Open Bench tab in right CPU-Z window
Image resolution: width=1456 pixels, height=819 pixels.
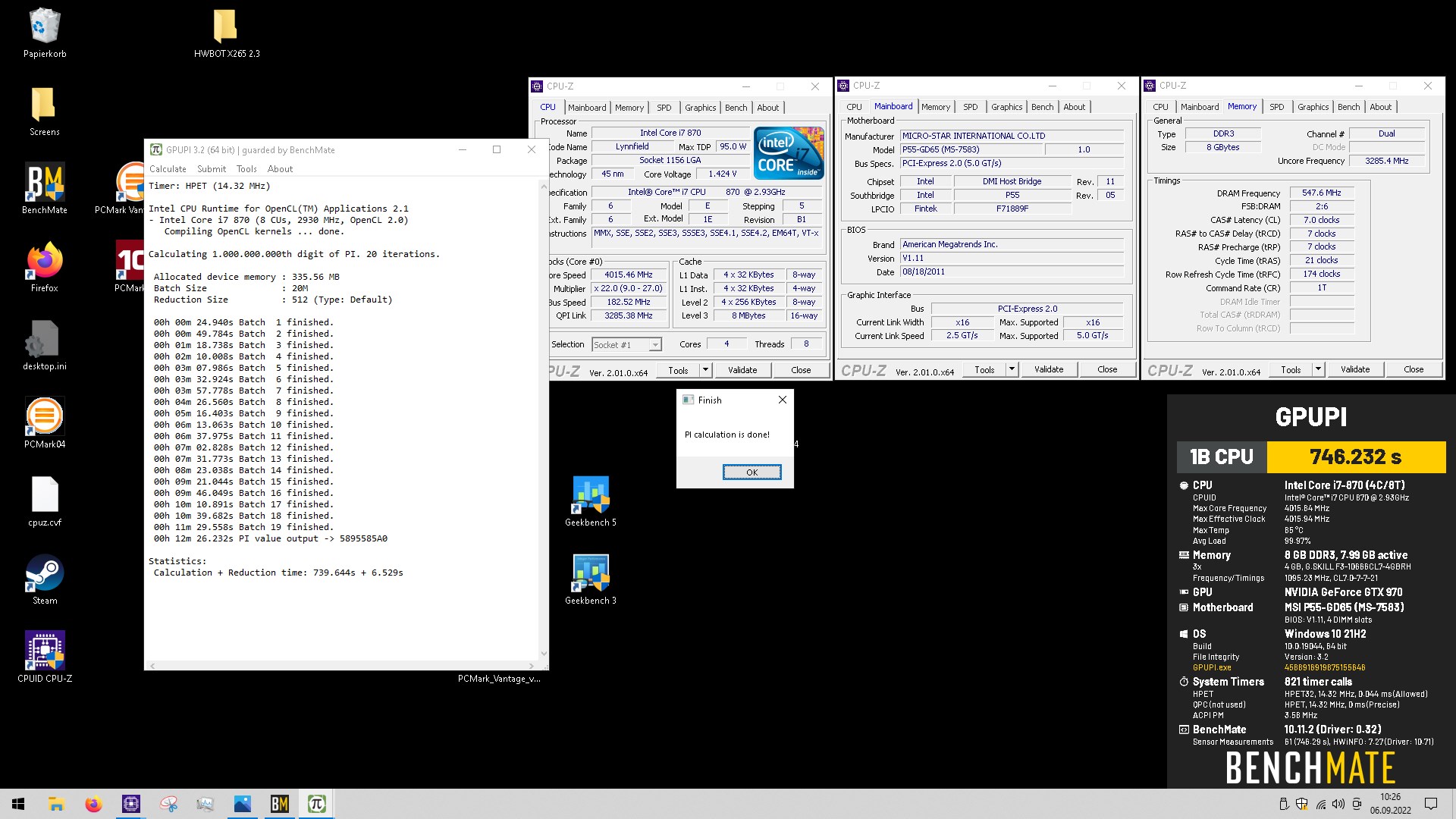(x=1348, y=107)
